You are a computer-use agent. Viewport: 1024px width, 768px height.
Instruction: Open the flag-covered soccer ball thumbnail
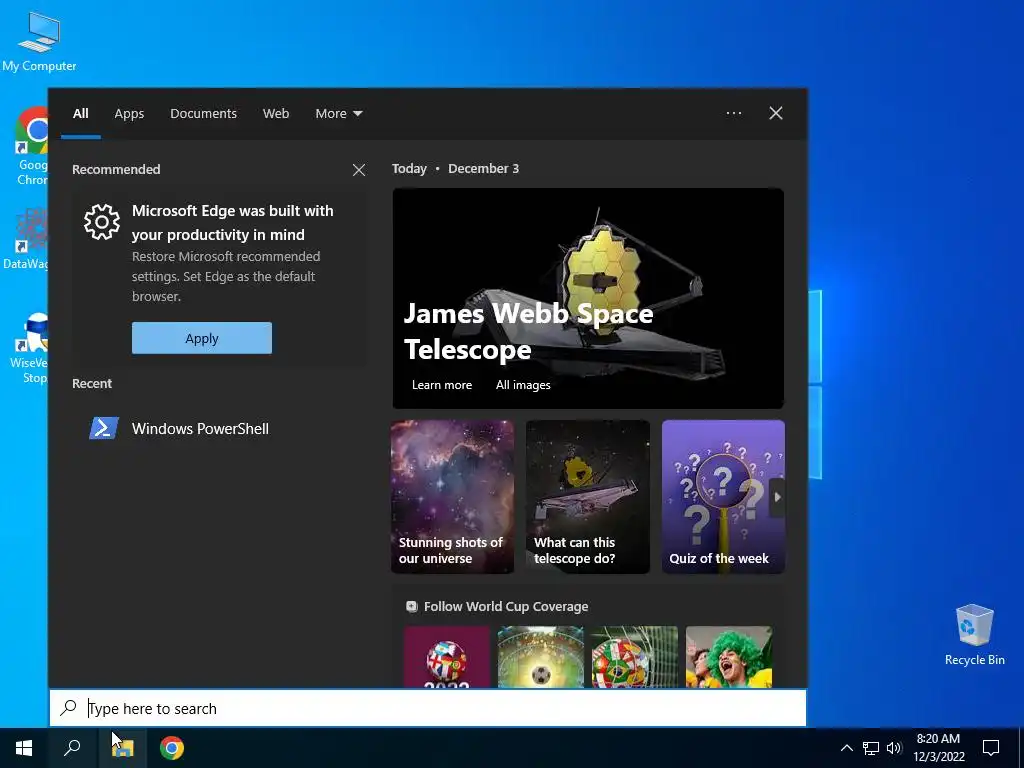pos(635,657)
